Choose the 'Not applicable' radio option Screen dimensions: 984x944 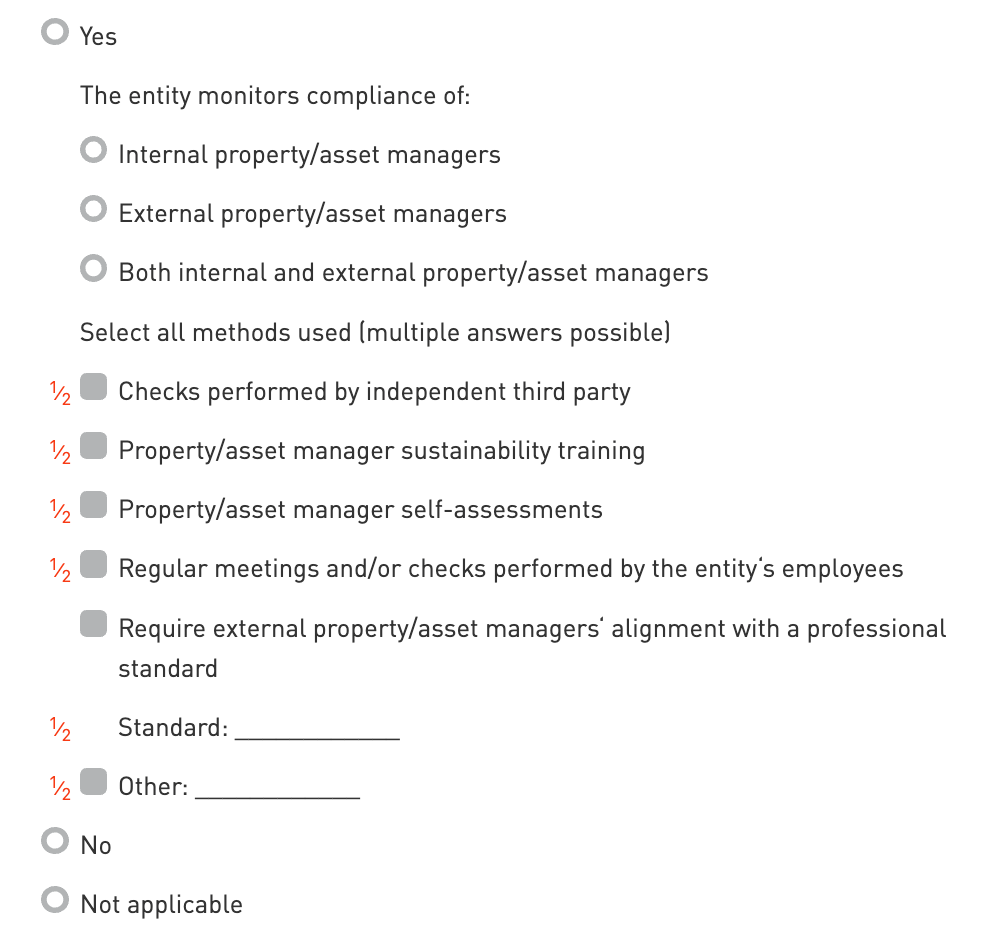[x=54, y=901]
